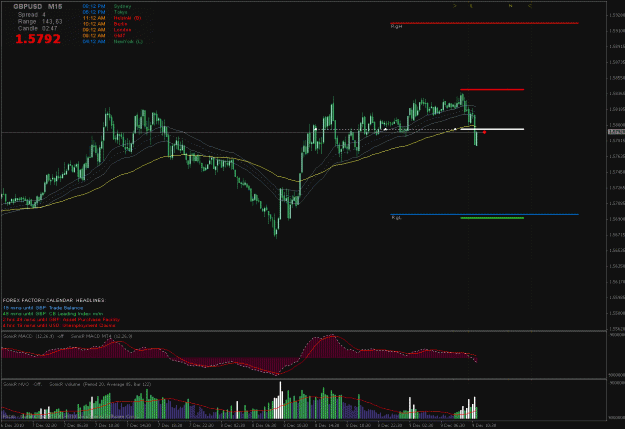Select the Sydney session clock row
This screenshot has width=625, height=429.
point(106,6)
